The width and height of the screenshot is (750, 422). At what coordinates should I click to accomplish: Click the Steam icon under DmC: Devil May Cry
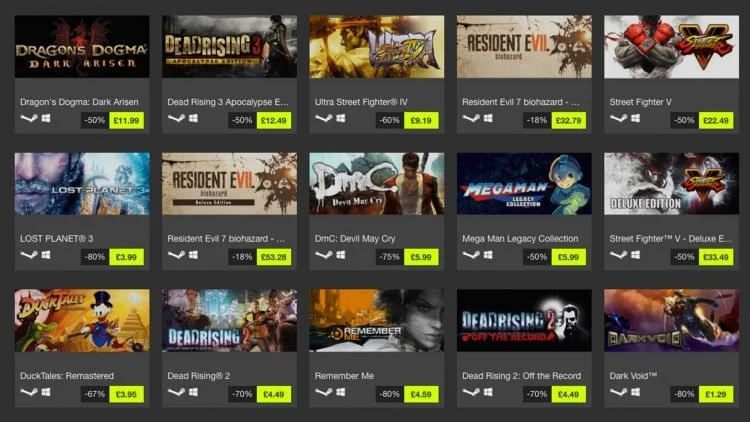click(x=323, y=255)
